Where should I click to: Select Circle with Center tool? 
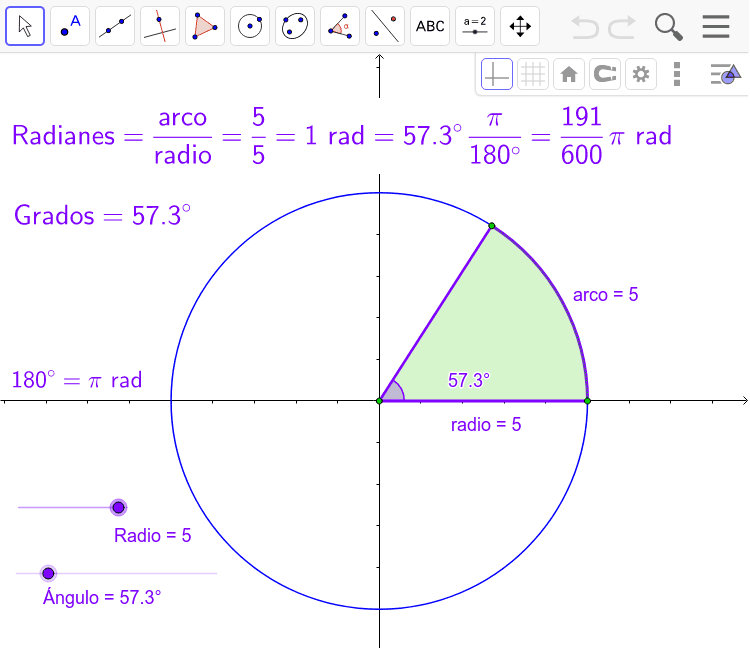coord(250,26)
